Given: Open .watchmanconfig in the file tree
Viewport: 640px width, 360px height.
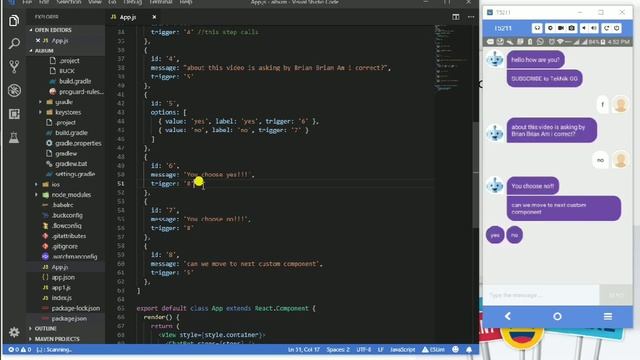Looking at the screenshot, I should coord(75,256).
